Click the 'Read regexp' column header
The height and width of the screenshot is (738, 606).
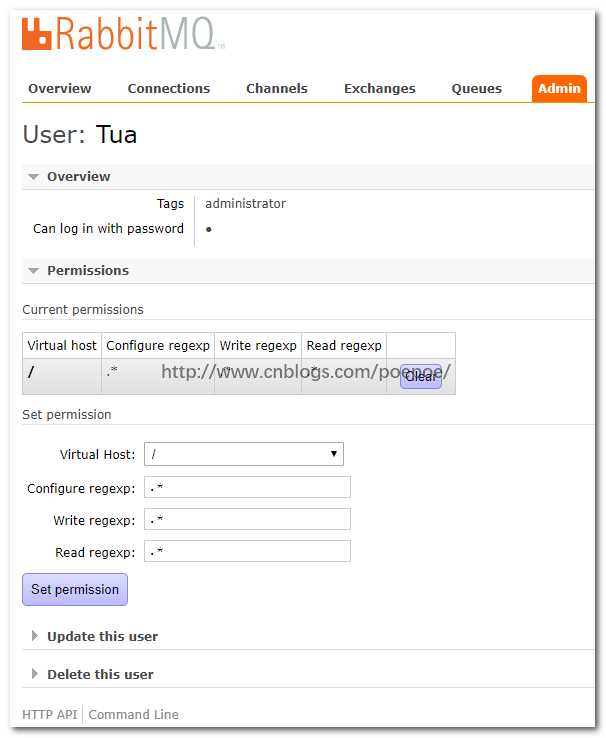(344, 345)
